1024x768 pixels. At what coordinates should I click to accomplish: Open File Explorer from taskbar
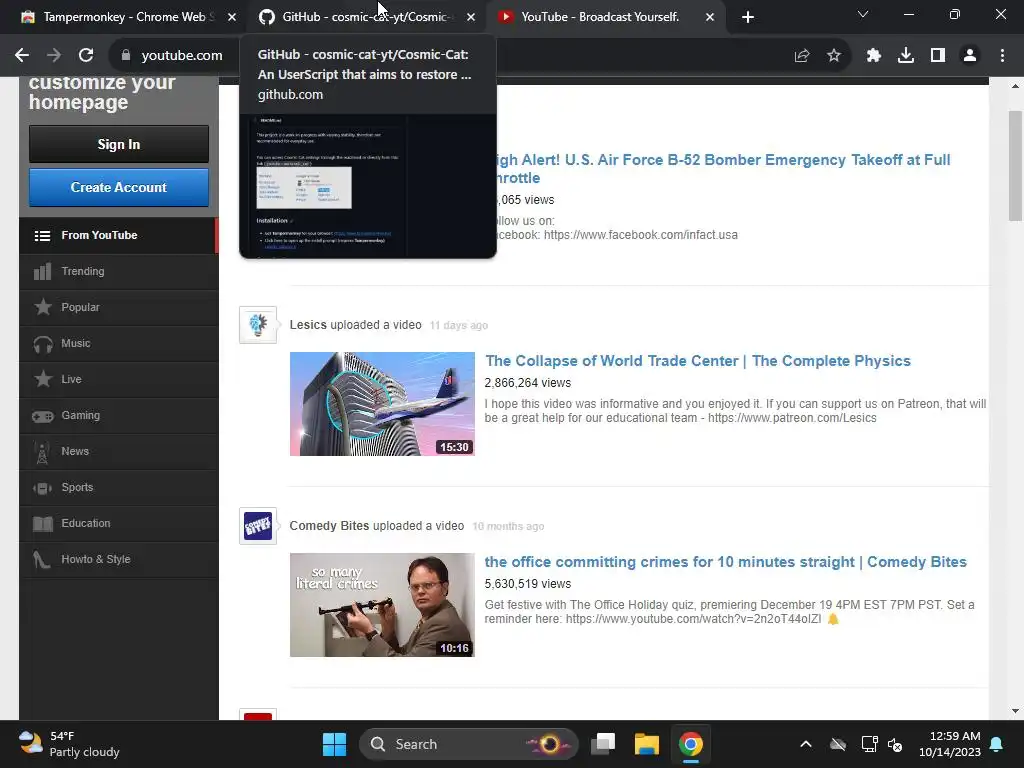click(647, 744)
